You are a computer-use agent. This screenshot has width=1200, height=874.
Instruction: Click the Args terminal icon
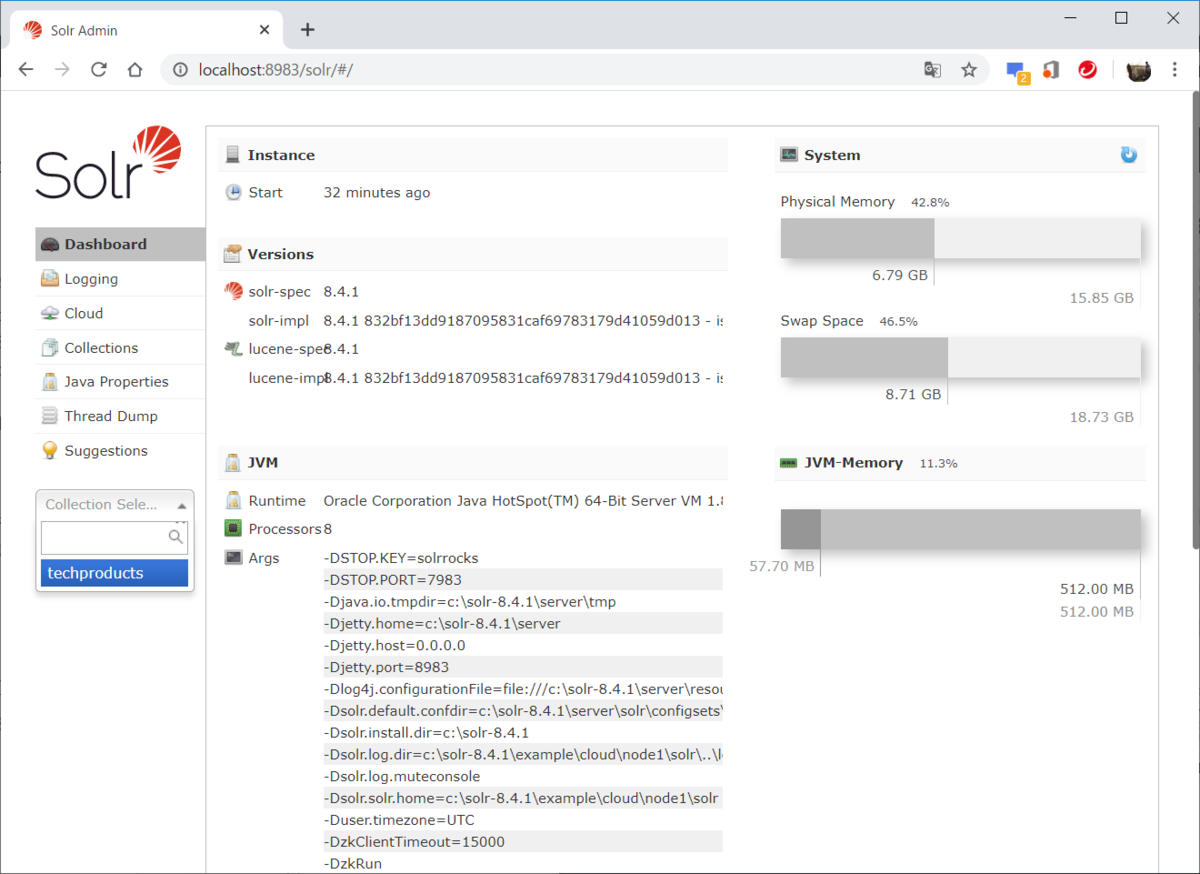[x=233, y=557]
